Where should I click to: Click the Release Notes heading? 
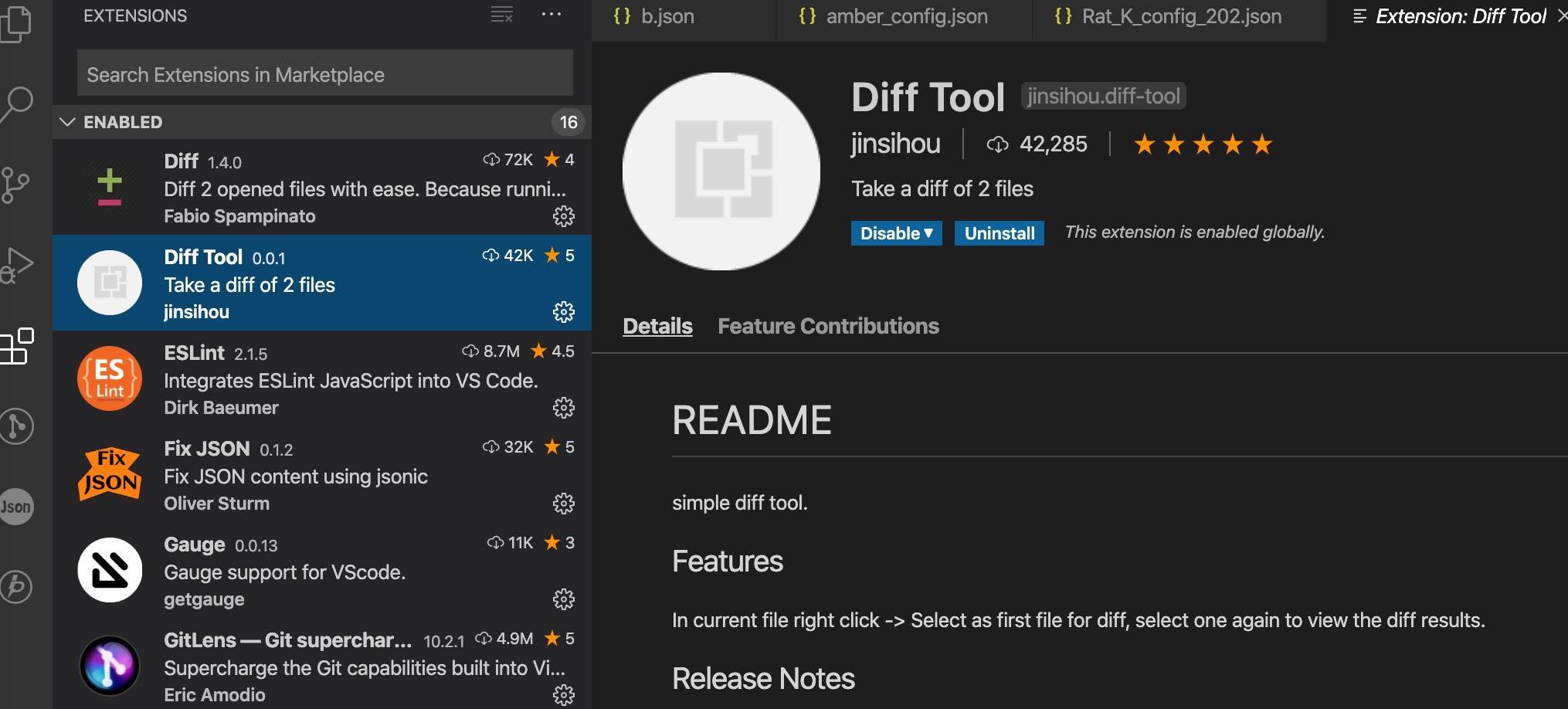click(763, 679)
